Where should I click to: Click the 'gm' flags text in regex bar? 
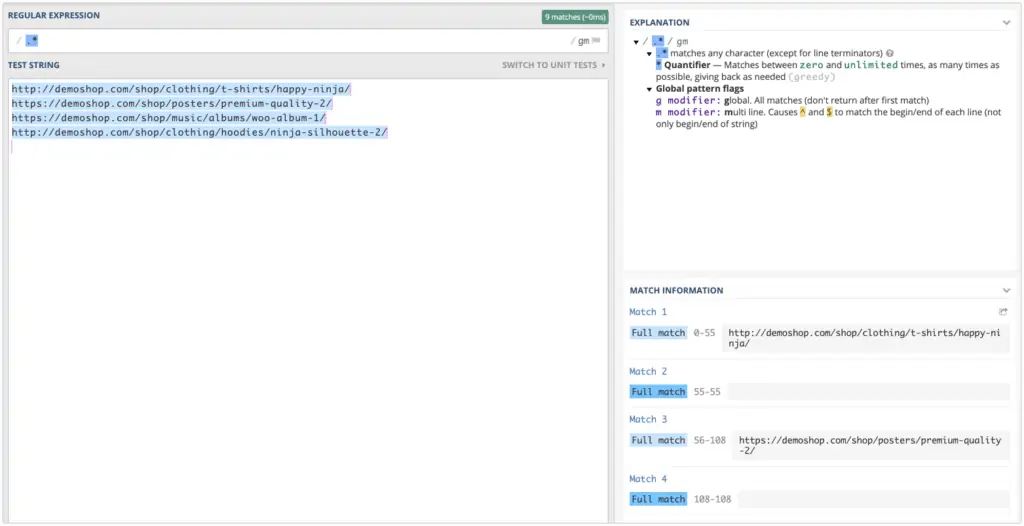(x=583, y=41)
